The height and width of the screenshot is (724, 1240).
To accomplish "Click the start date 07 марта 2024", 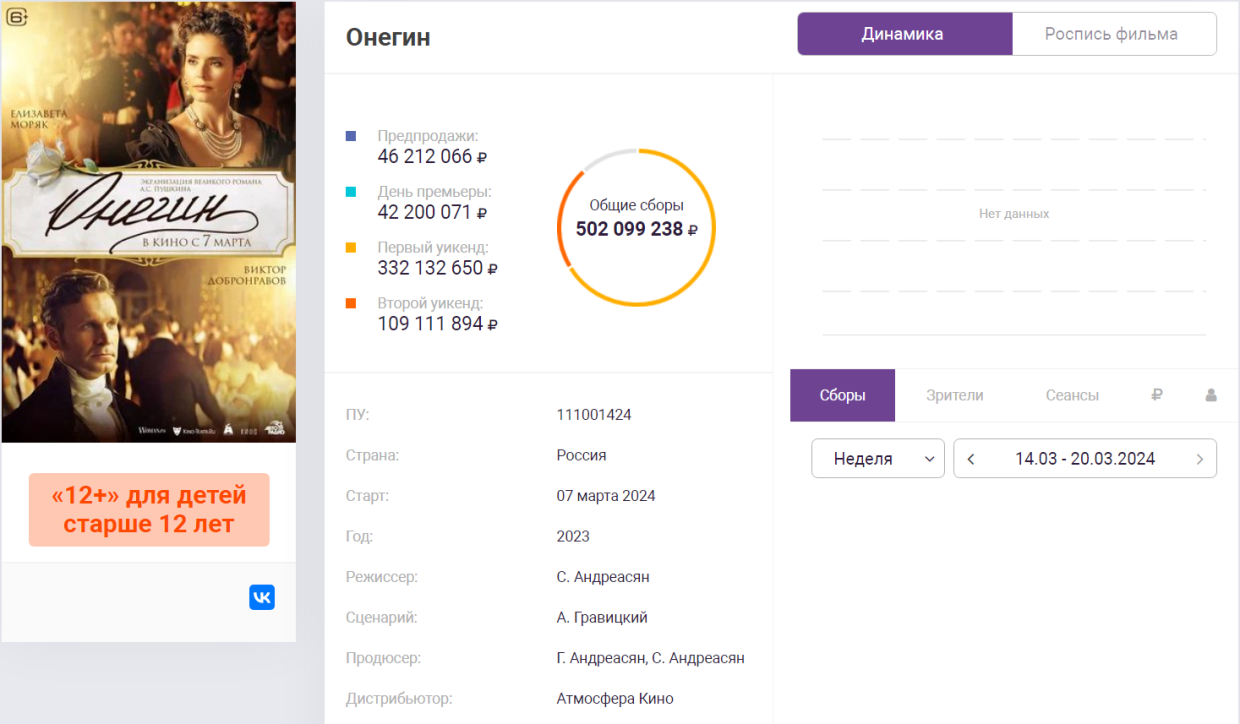I will click(606, 496).
